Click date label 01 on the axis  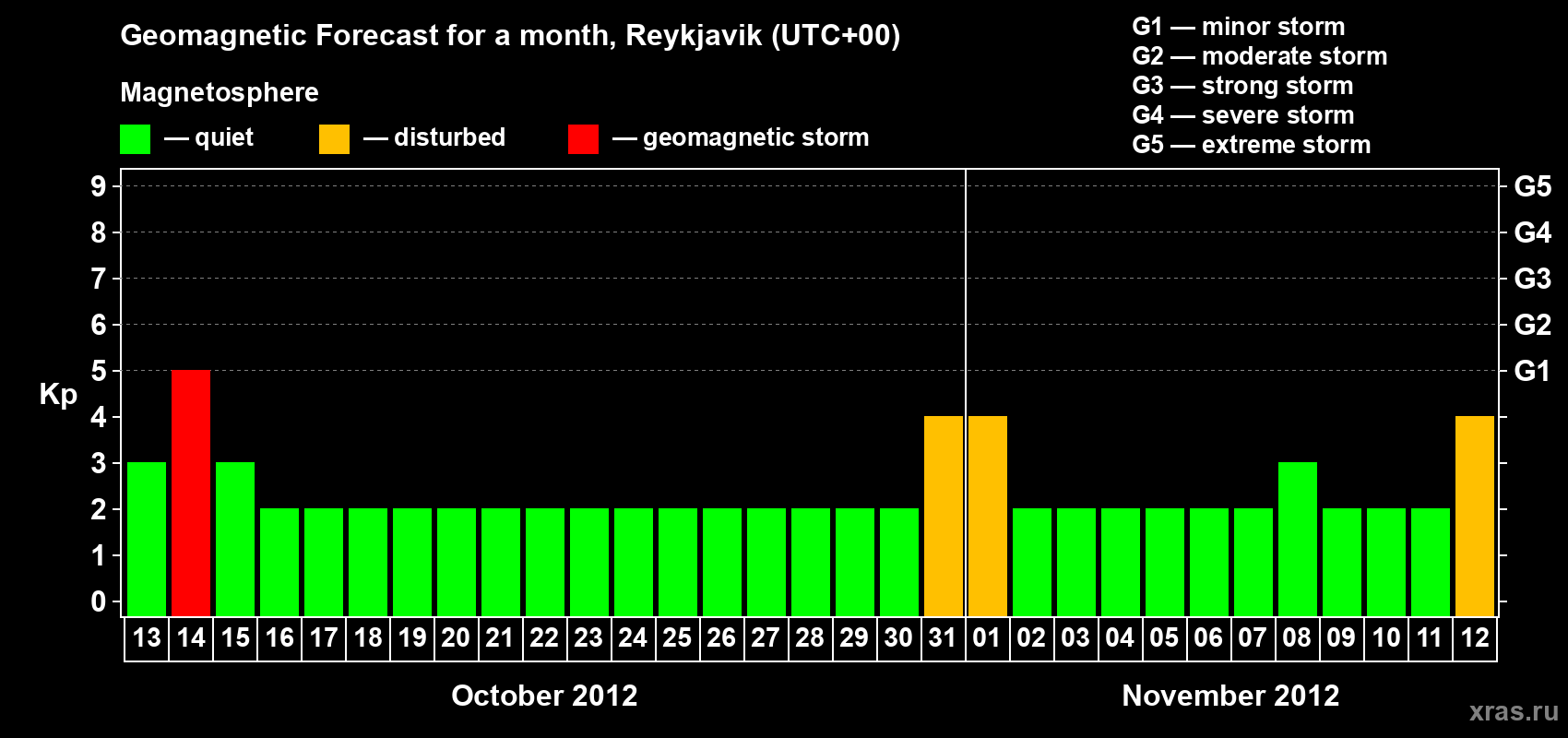tap(987, 638)
